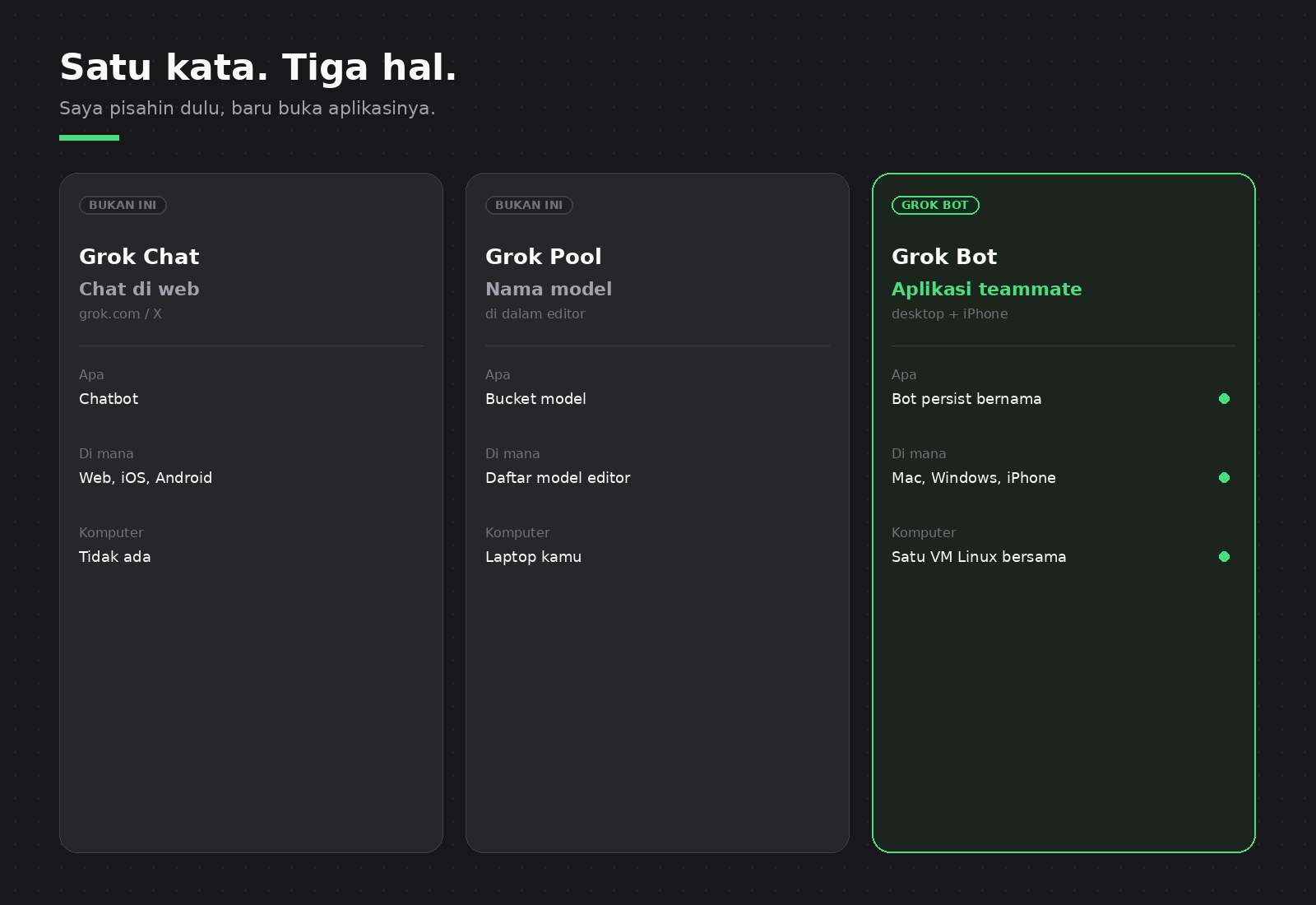Click the green dot beside Satu VM Linux bersama

click(1224, 557)
